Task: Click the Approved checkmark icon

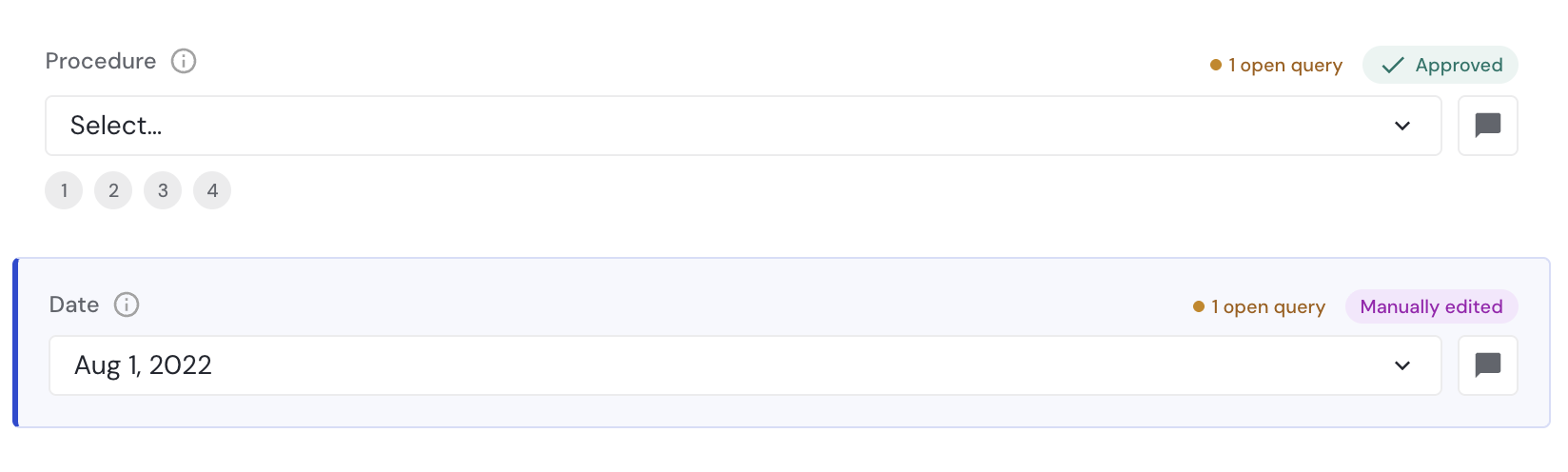Action: [1393, 66]
